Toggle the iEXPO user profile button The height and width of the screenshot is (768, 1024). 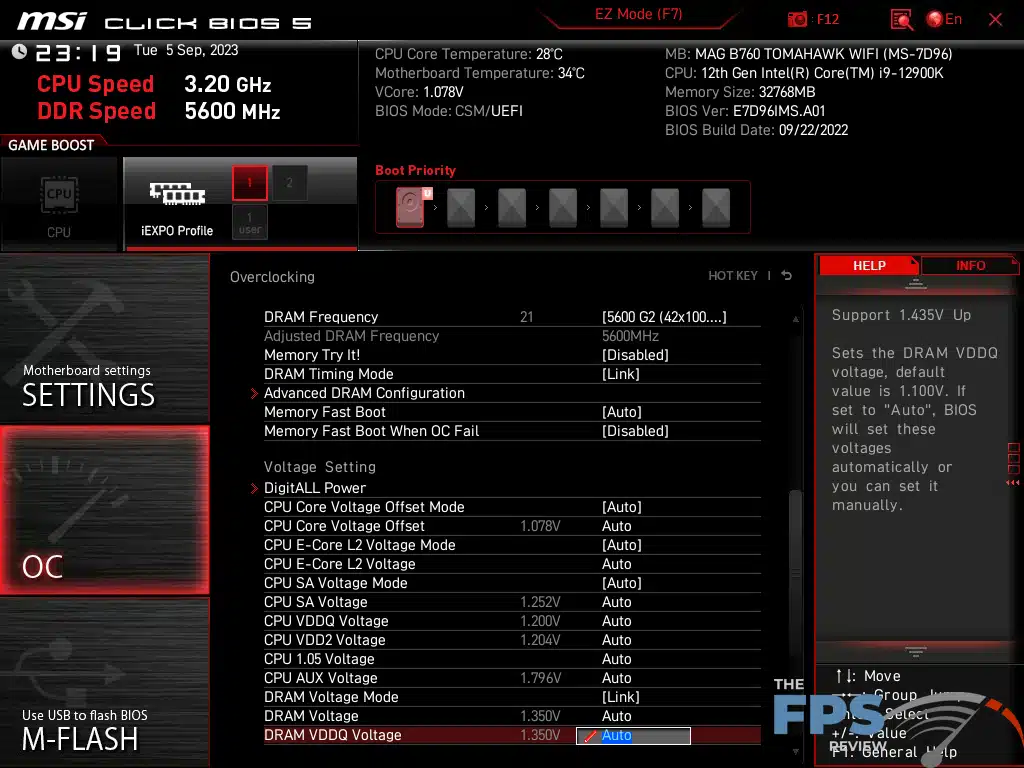pos(249,222)
